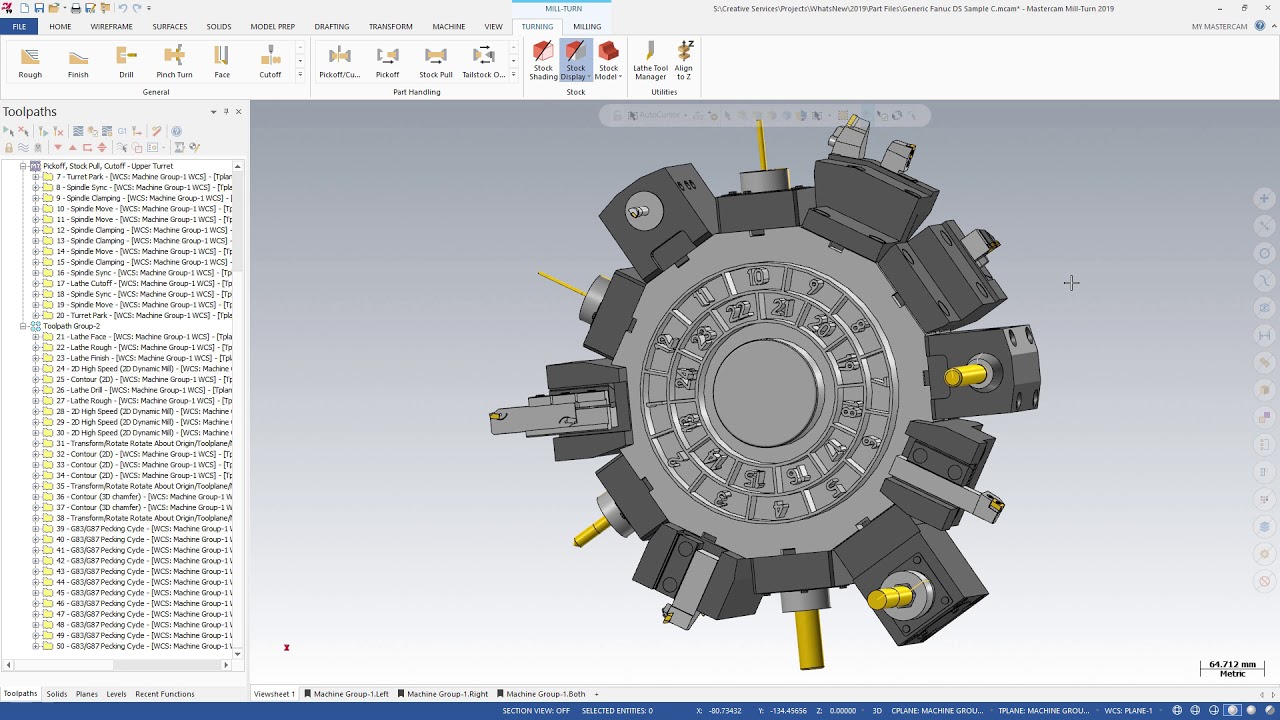Toggle Stock Shading

[543, 62]
